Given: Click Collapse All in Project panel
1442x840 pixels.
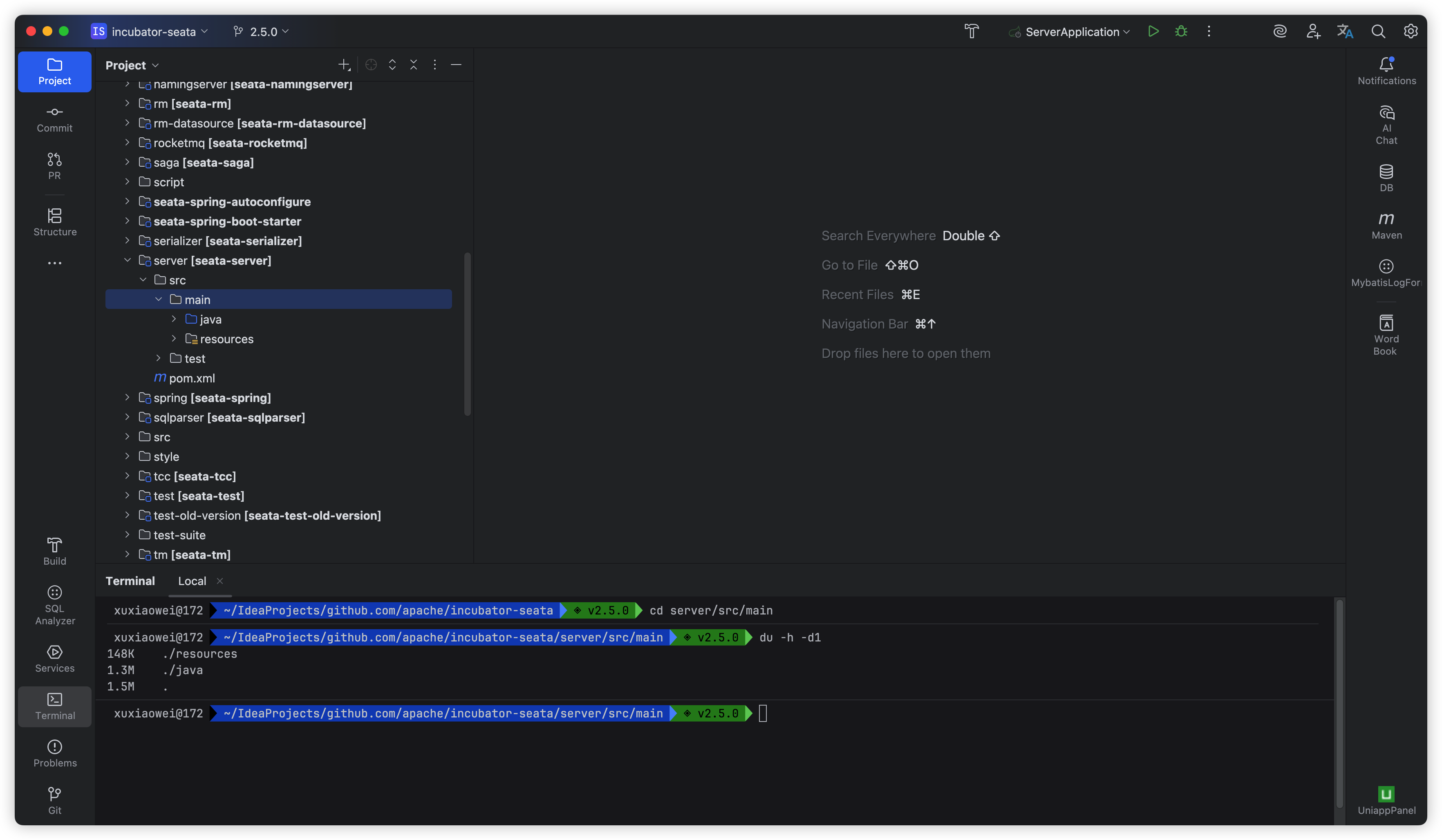Looking at the screenshot, I should coord(413,65).
